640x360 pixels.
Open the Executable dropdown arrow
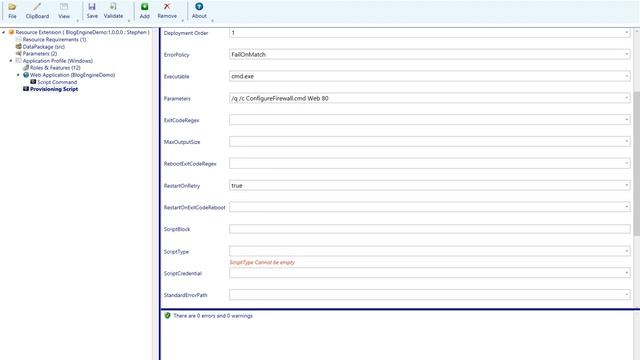[627, 76]
